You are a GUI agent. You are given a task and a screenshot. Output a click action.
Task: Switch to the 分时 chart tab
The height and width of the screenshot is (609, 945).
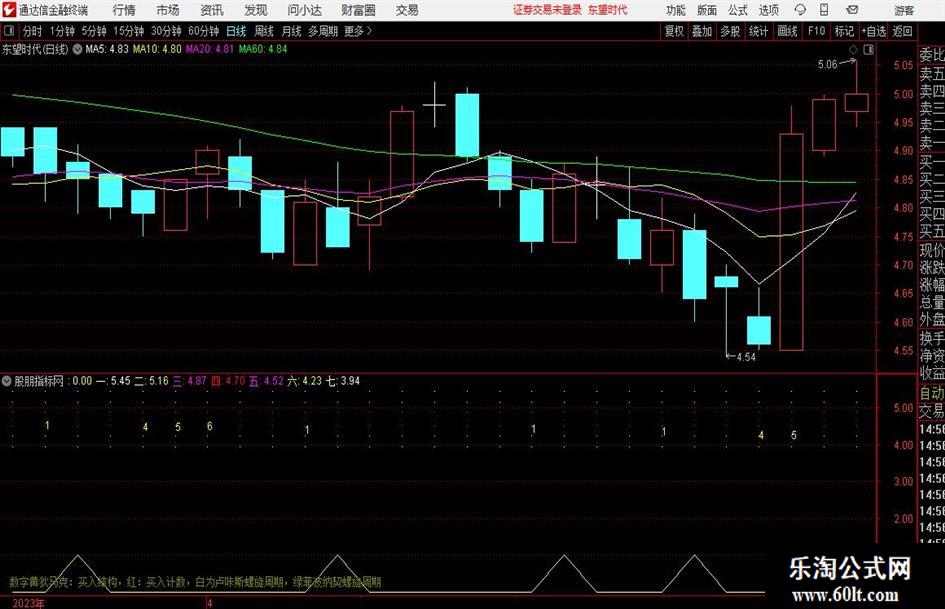click(x=33, y=31)
